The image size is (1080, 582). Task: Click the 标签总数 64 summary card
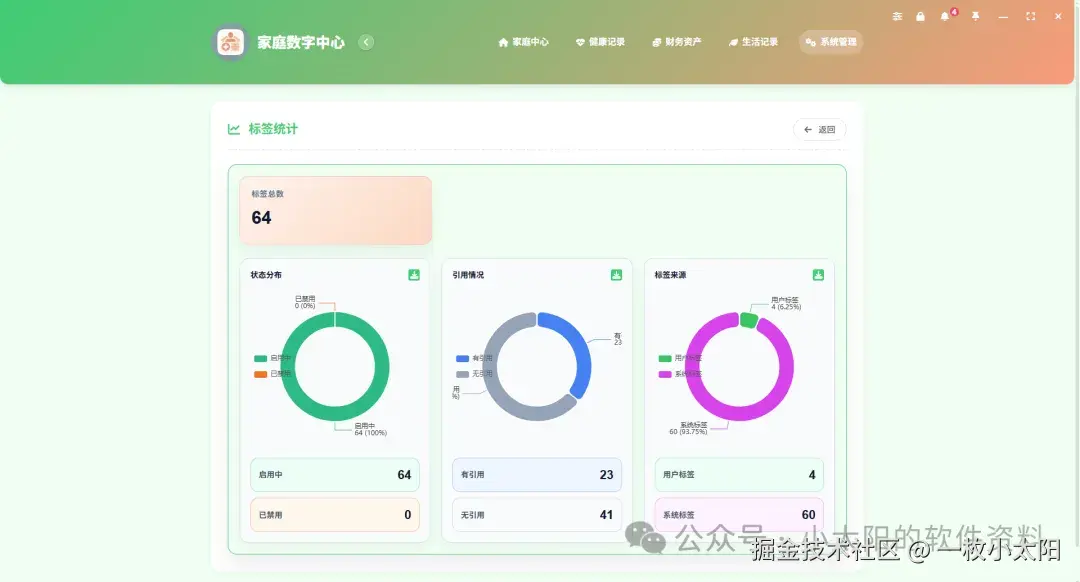(335, 210)
